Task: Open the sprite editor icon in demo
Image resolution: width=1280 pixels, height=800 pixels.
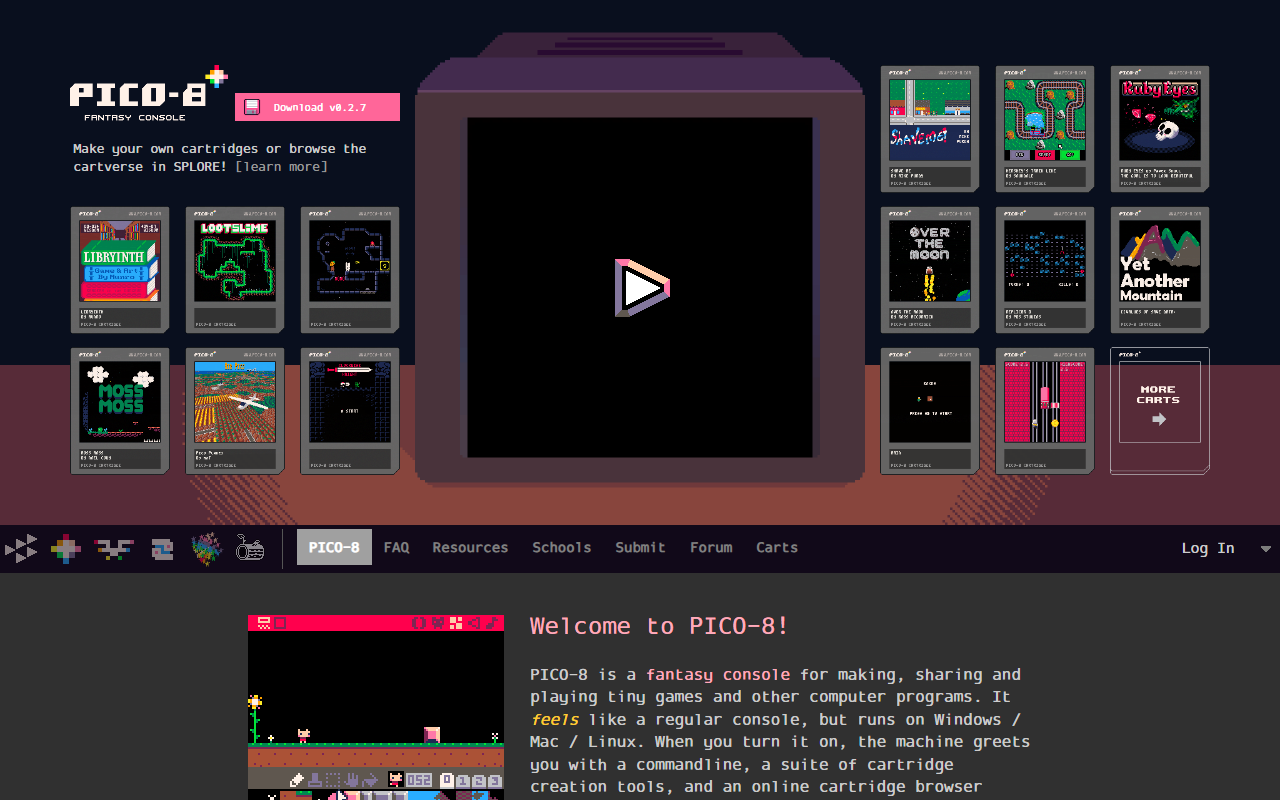Action: pos(438,623)
